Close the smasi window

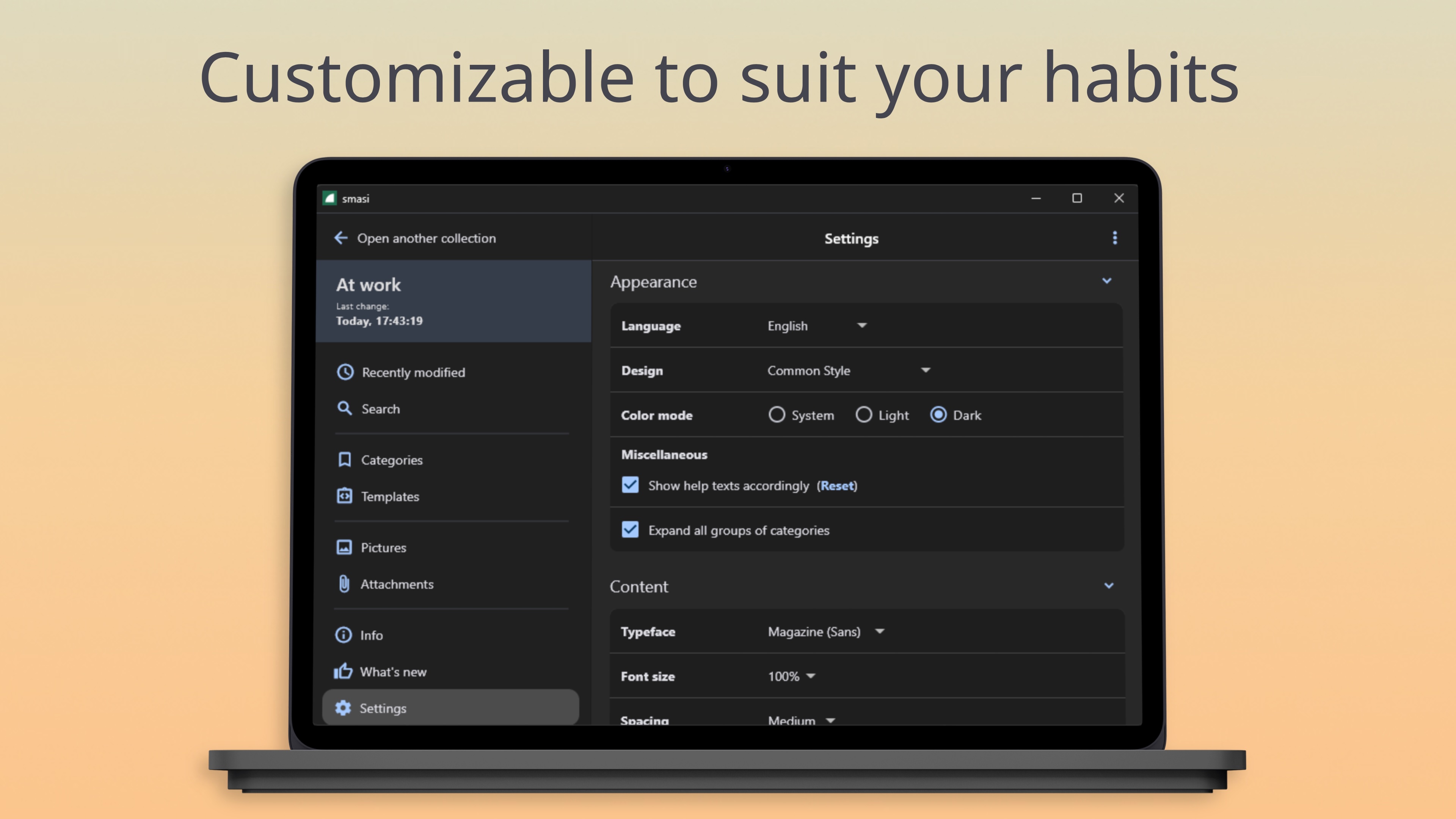[x=1119, y=198]
